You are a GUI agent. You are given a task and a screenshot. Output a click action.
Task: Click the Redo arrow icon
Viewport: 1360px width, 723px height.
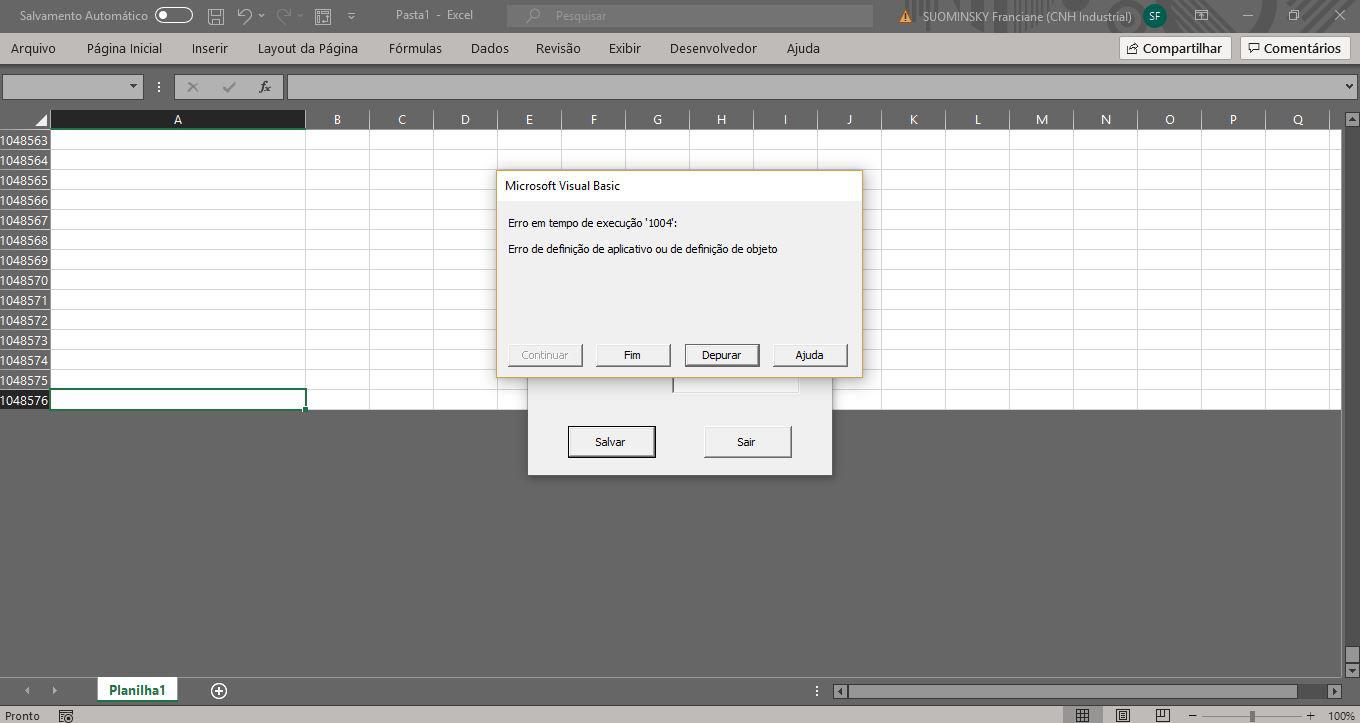click(x=284, y=16)
